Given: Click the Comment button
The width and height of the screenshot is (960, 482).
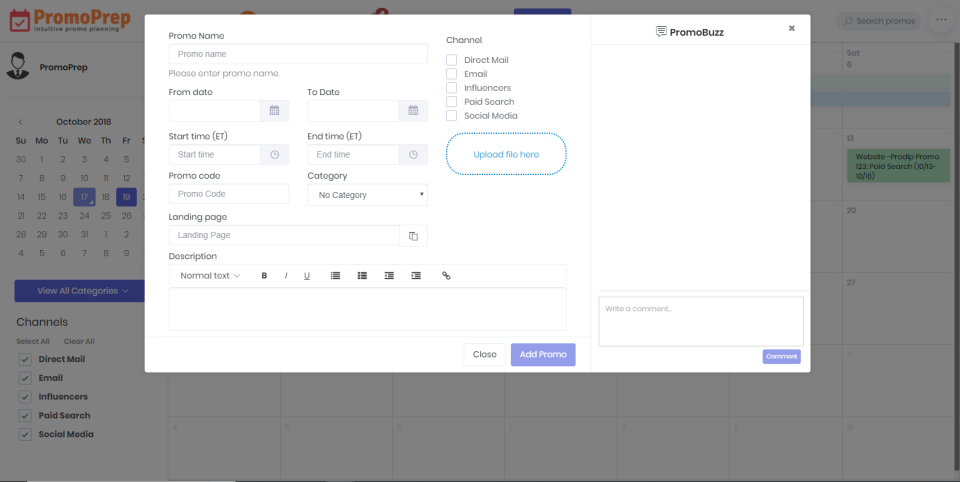Looking at the screenshot, I should 781,356.
